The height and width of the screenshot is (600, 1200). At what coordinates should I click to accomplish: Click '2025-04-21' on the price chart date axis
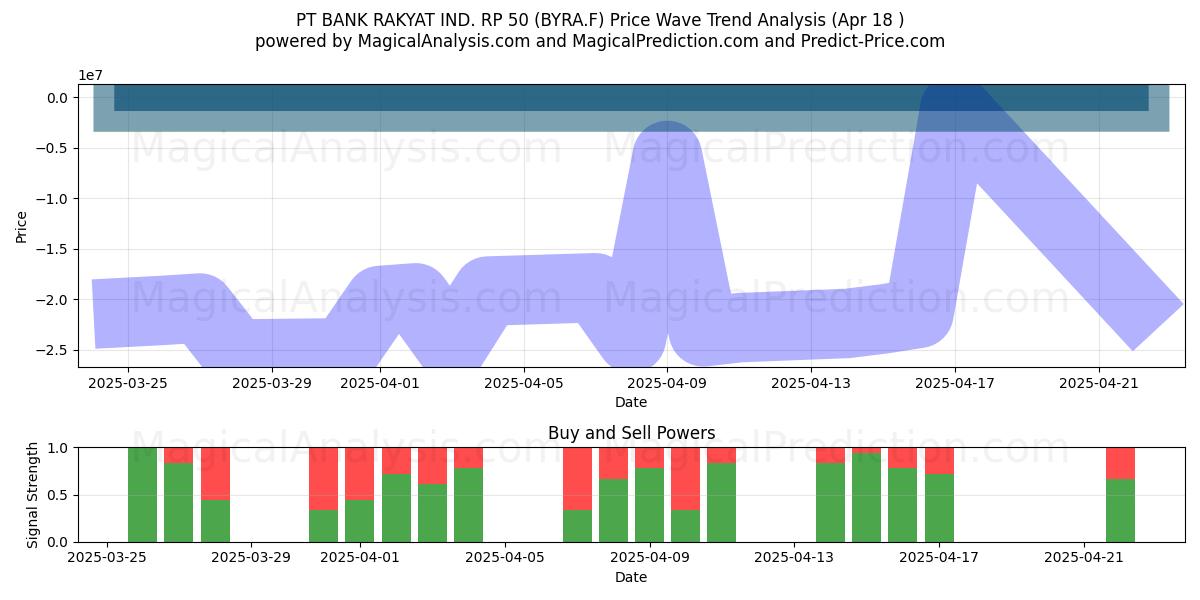1099,382
